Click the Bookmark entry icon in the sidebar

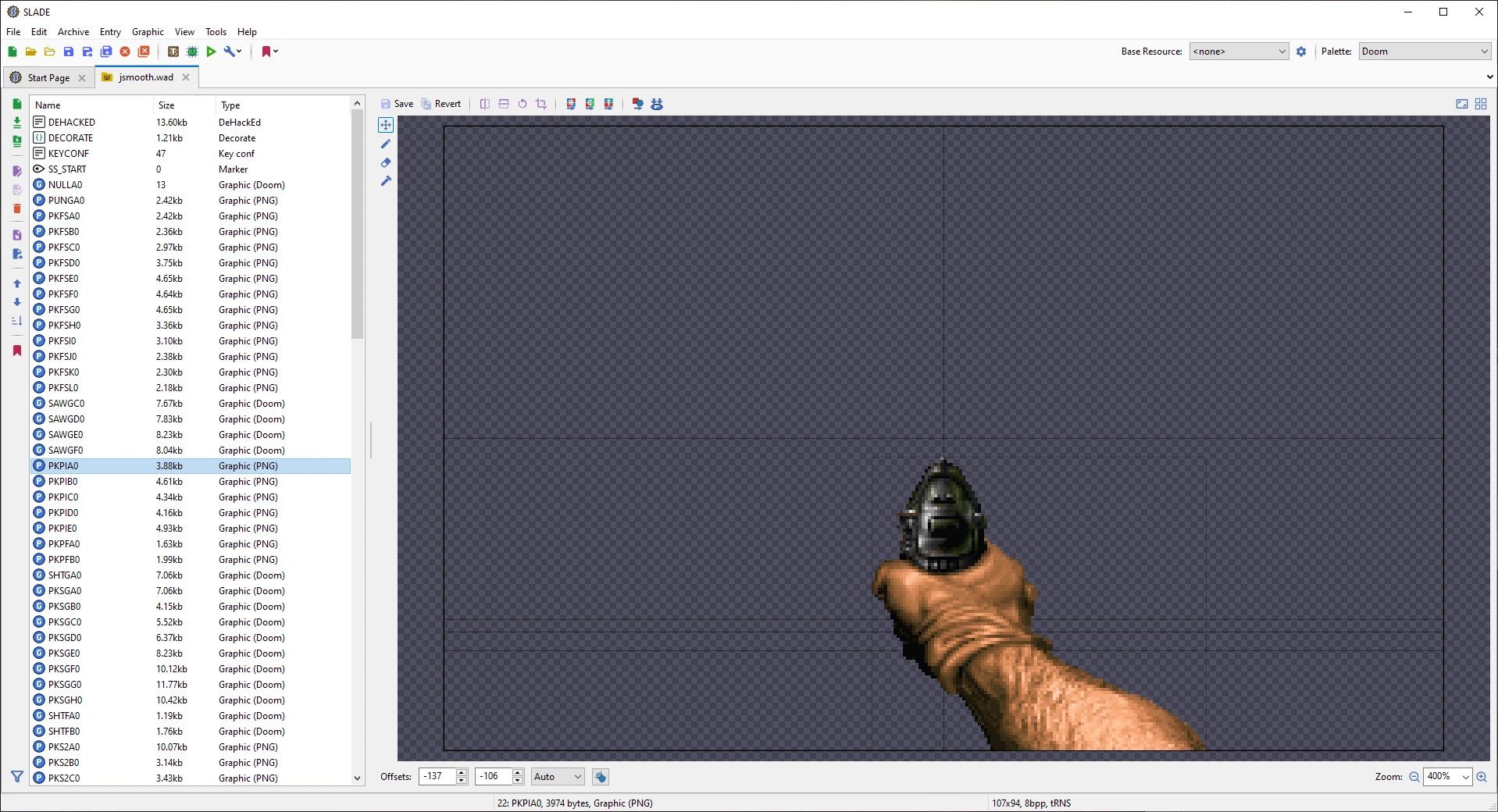(x=17, y=351)
